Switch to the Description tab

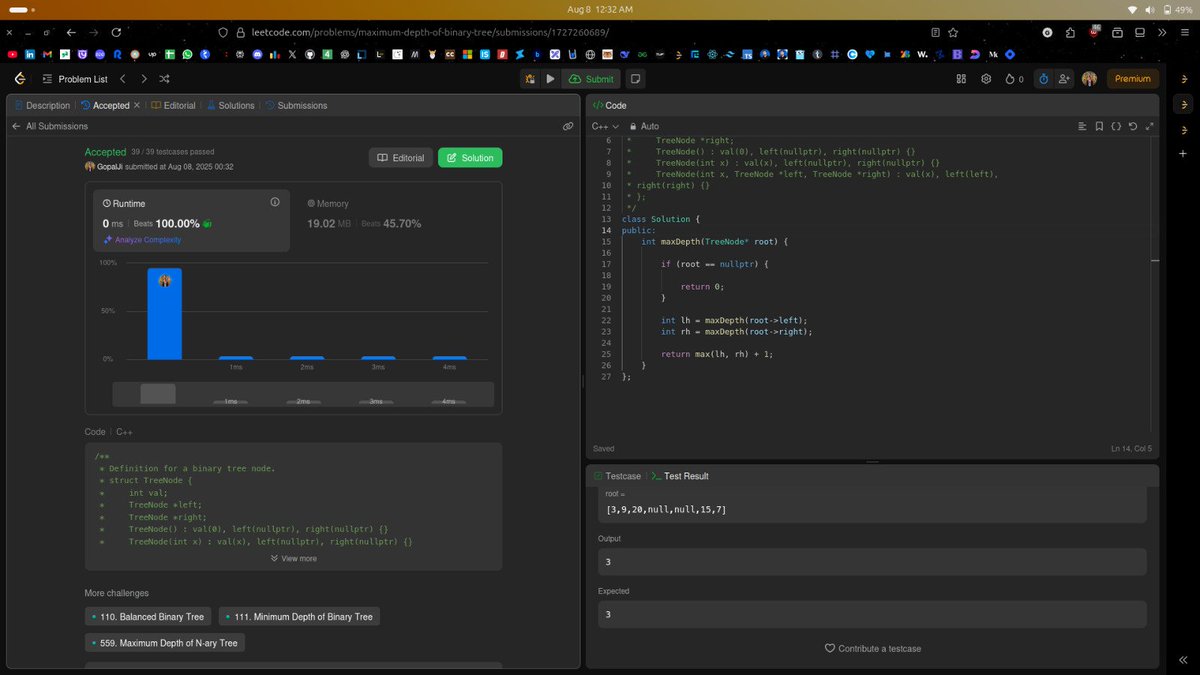click(42, 105)
